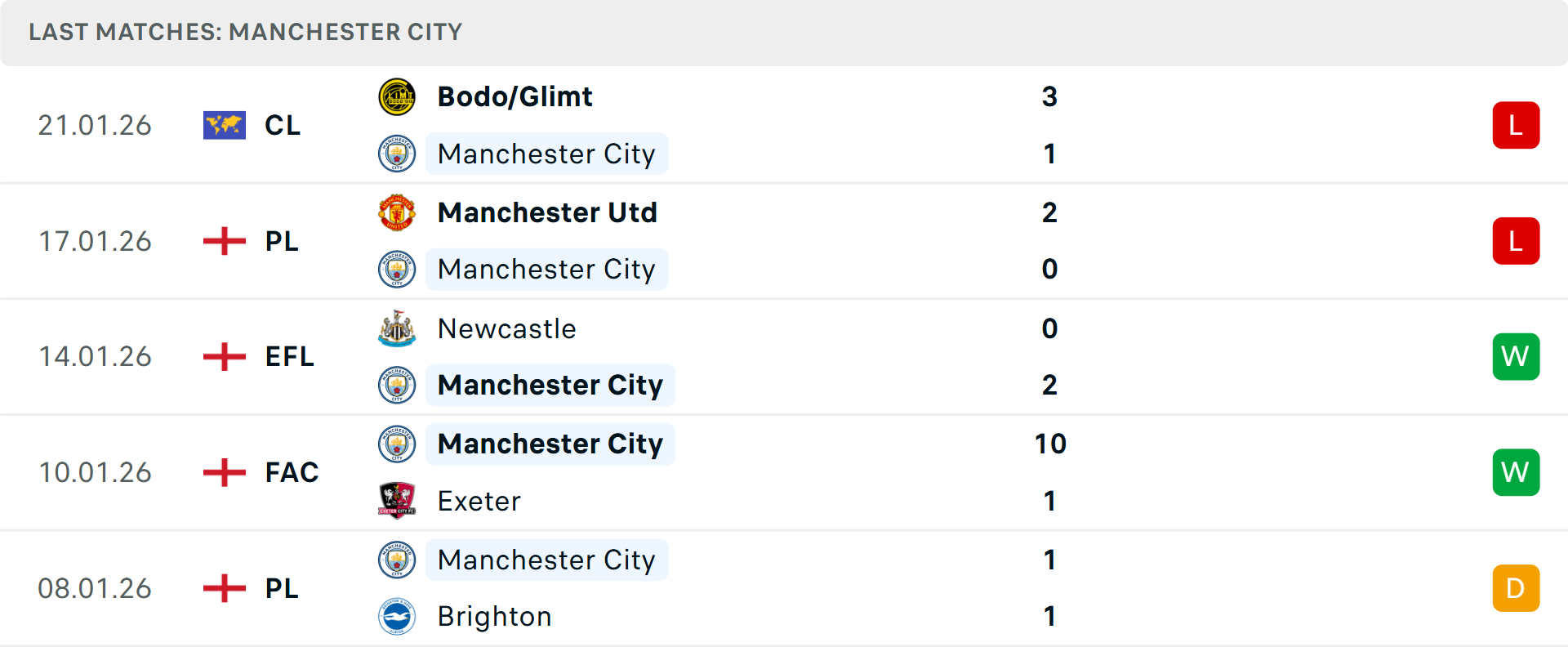Open the Brighton team link
Viewport: 1568px width, 647px height.
coord(494,617)
